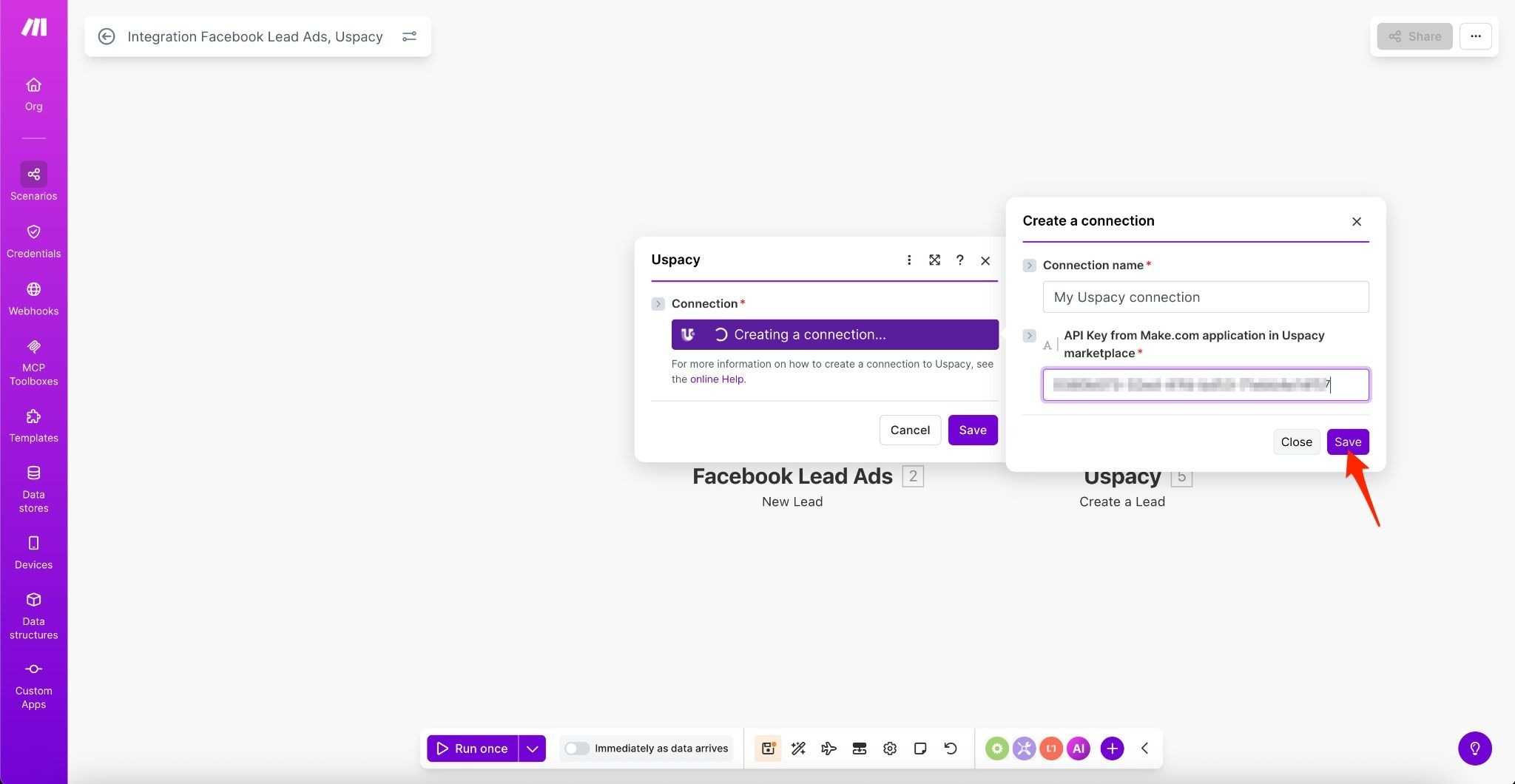Open Webhooks in the left sidebar
The width and height of the screenshot is (1515, 784).
tap(33, 298)
